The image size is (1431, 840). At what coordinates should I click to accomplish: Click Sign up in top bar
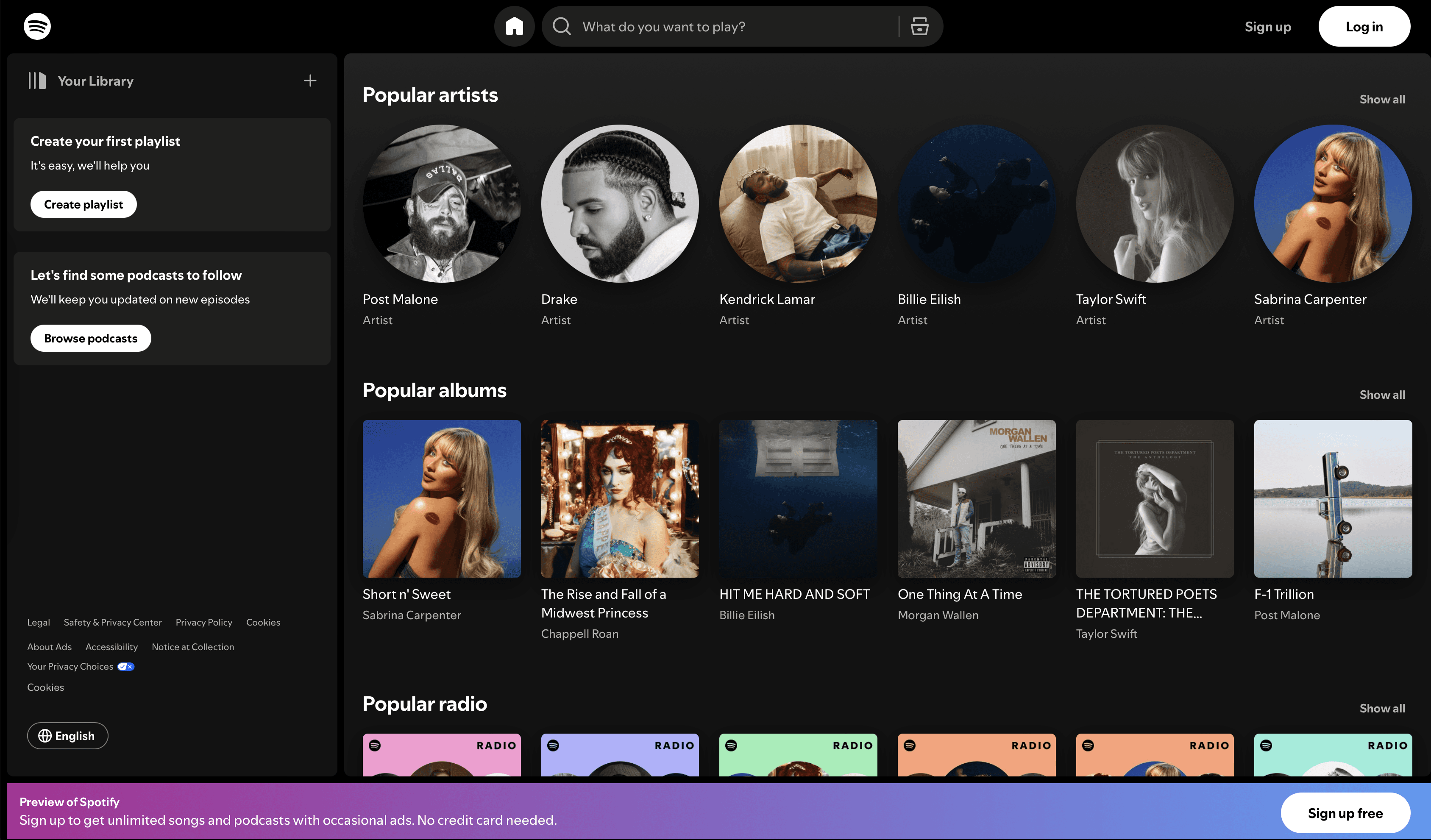click(1267, 27)
